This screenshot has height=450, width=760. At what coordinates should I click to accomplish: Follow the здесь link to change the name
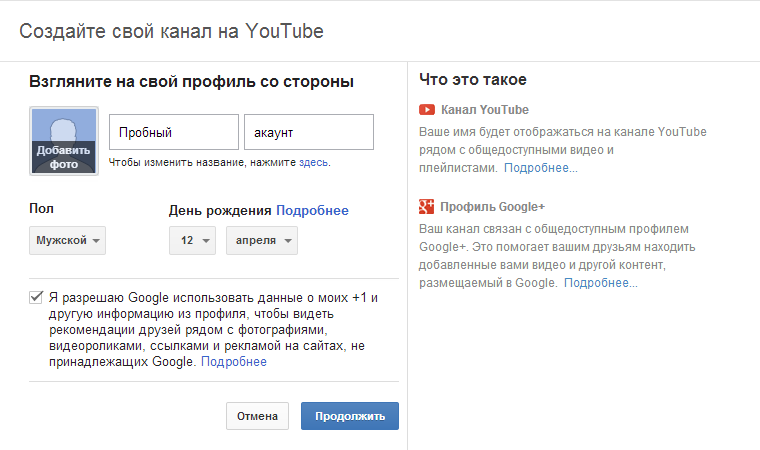[314, 162]
